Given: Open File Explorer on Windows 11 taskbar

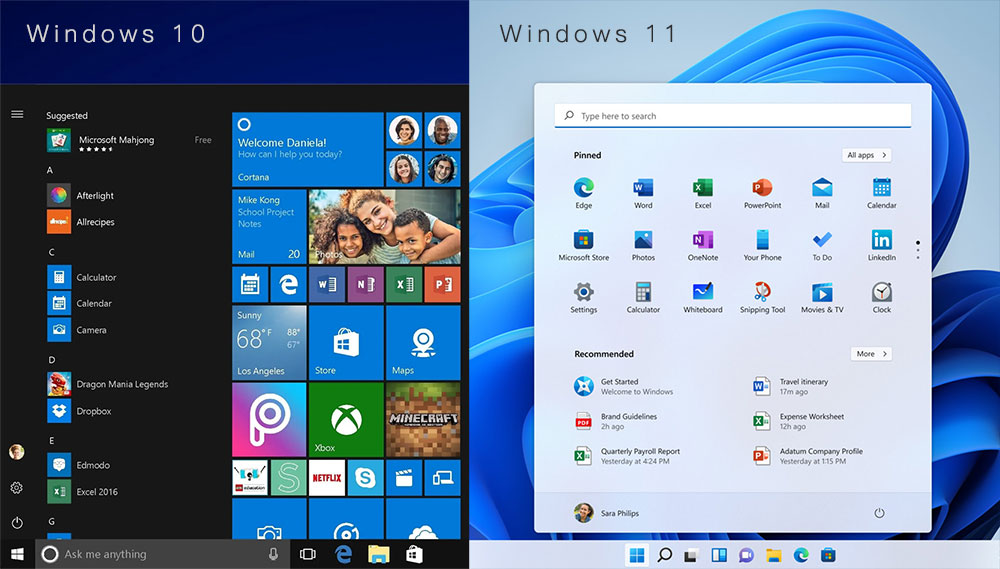Looking at the screenshot, I should coord(774,555).
